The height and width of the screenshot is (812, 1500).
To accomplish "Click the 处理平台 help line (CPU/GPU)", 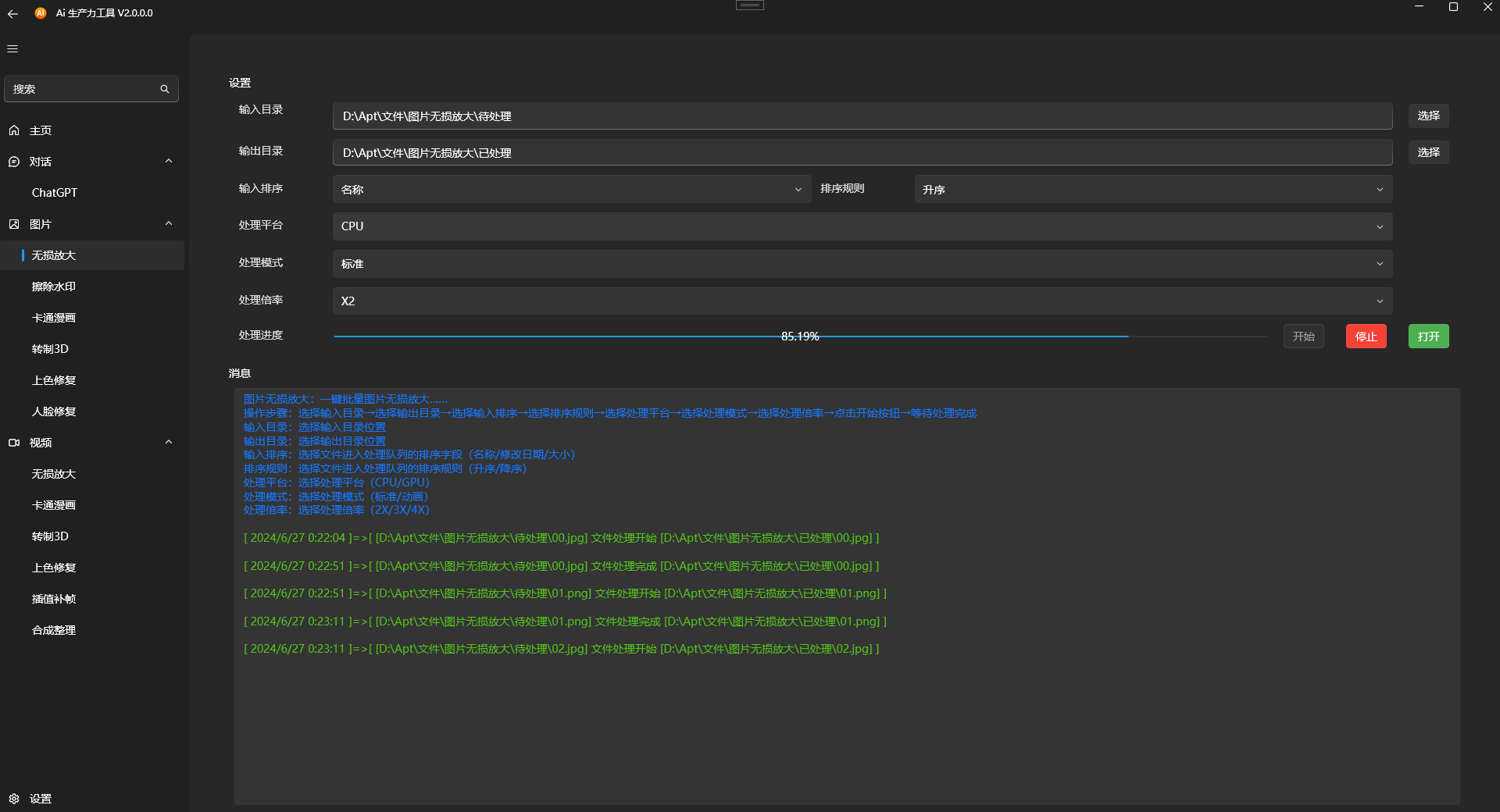I will [x=337, y=483].
